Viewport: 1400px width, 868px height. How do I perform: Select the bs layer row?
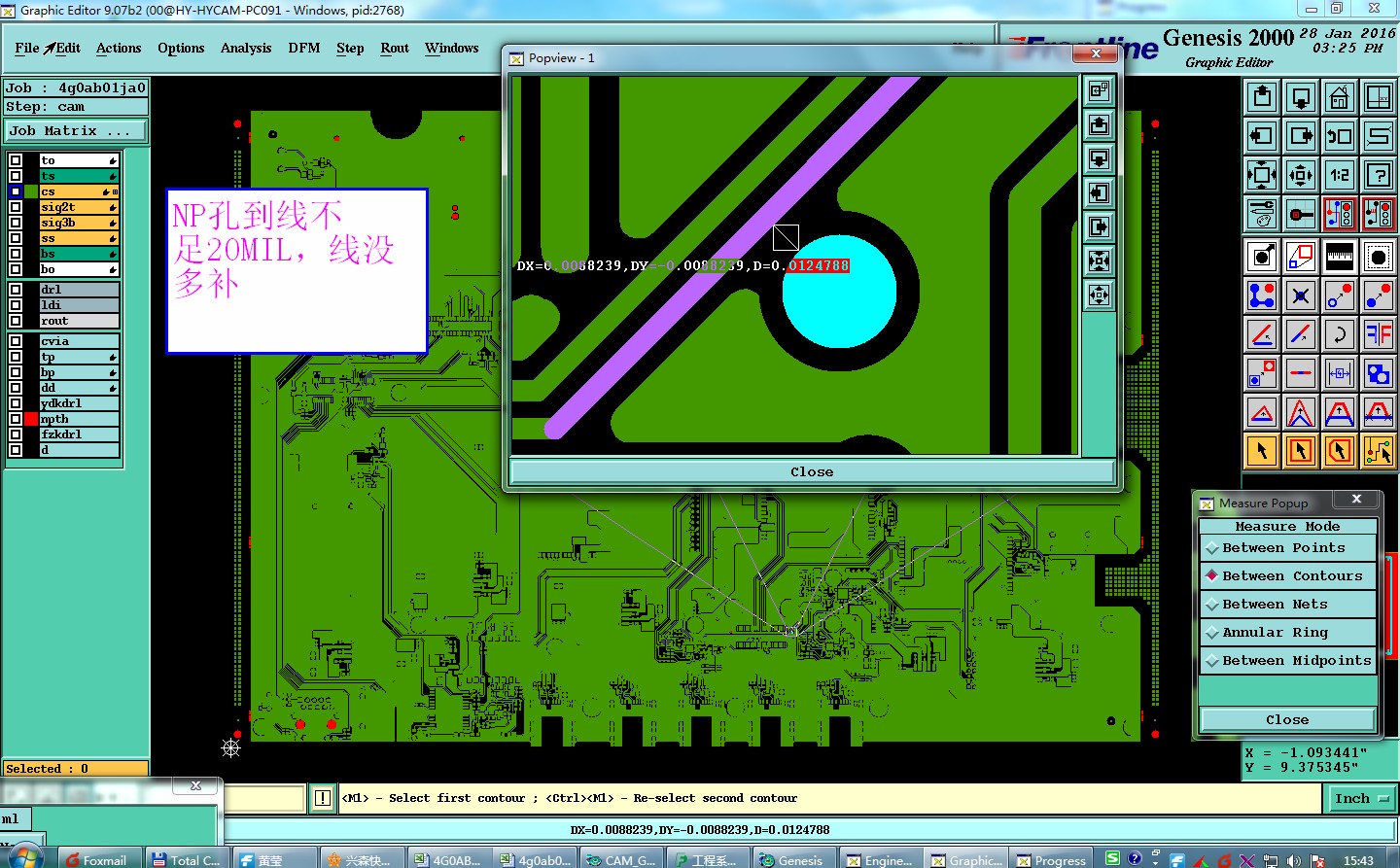79,254
